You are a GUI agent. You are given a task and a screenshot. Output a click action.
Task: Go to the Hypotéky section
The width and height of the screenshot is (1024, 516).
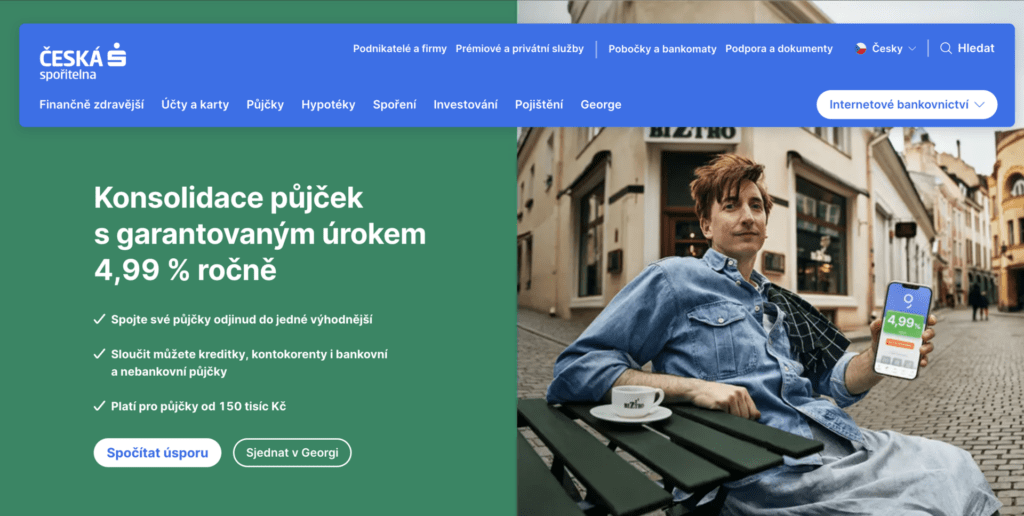(328, 105)
